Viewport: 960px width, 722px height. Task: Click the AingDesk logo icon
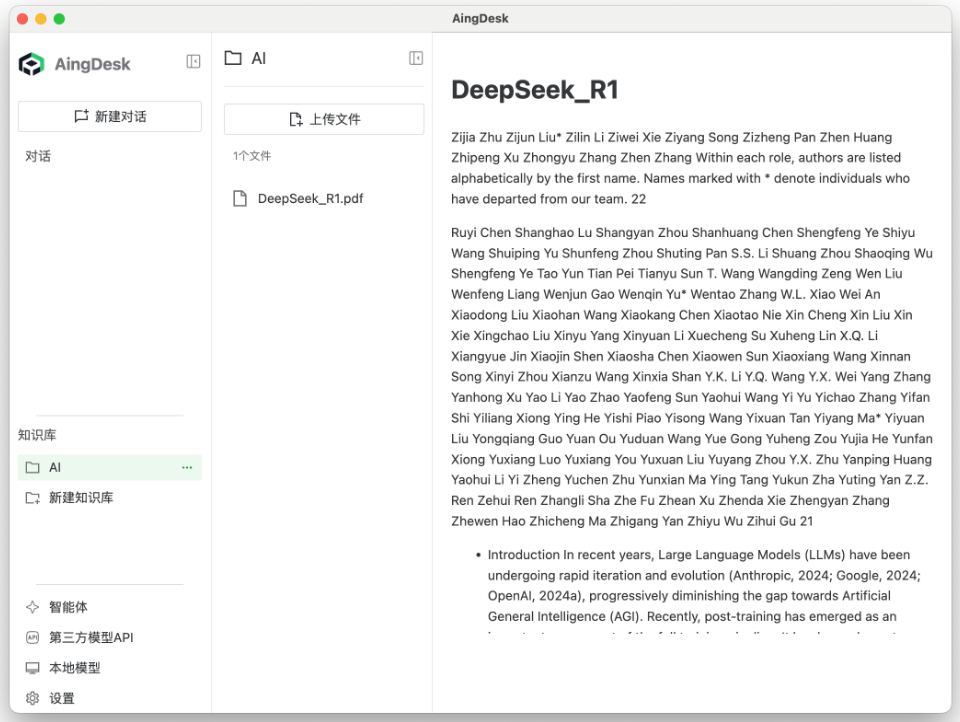pos(32,64)
